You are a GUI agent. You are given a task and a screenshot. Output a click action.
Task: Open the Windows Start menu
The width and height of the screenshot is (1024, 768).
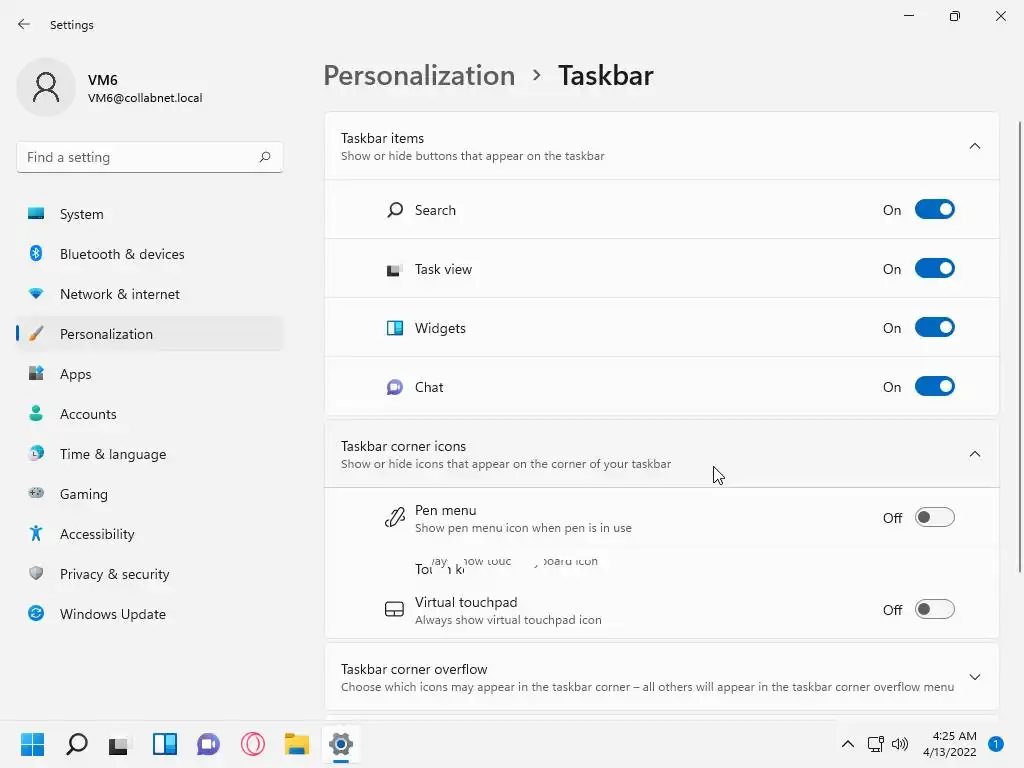pos(33,744)
